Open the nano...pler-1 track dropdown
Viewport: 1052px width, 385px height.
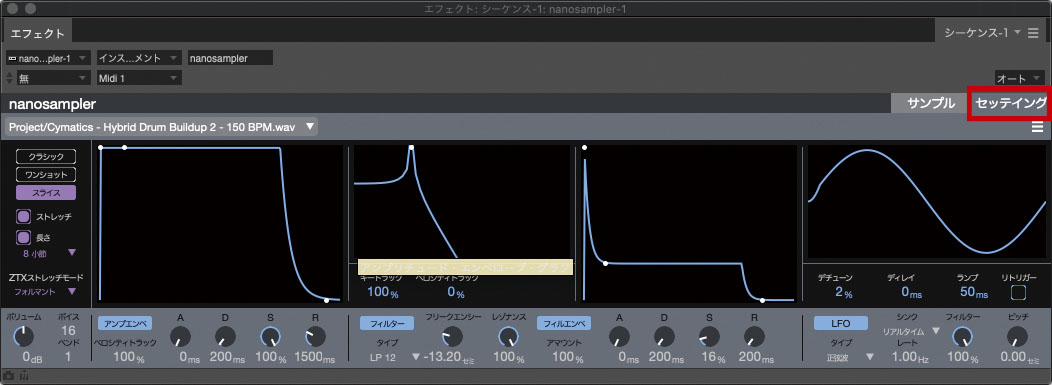click(x=48, y=58)
